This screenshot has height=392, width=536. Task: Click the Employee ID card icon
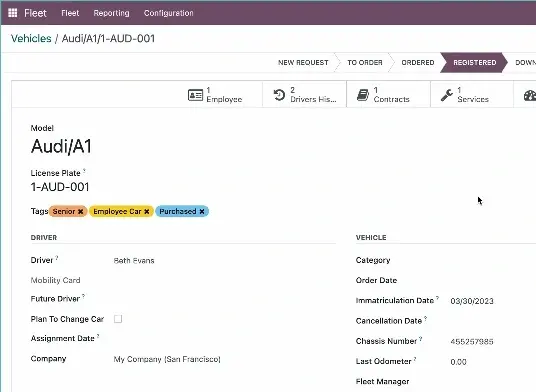tap(195, 95)
